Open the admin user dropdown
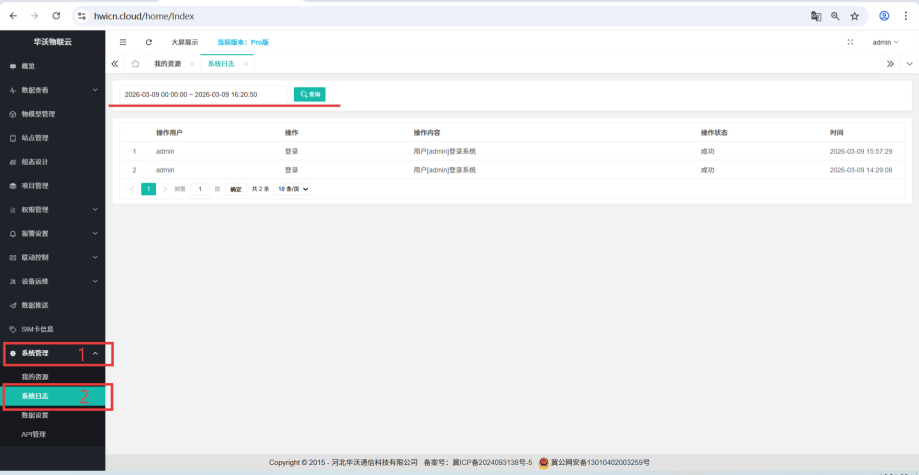 tap(885, 42)
